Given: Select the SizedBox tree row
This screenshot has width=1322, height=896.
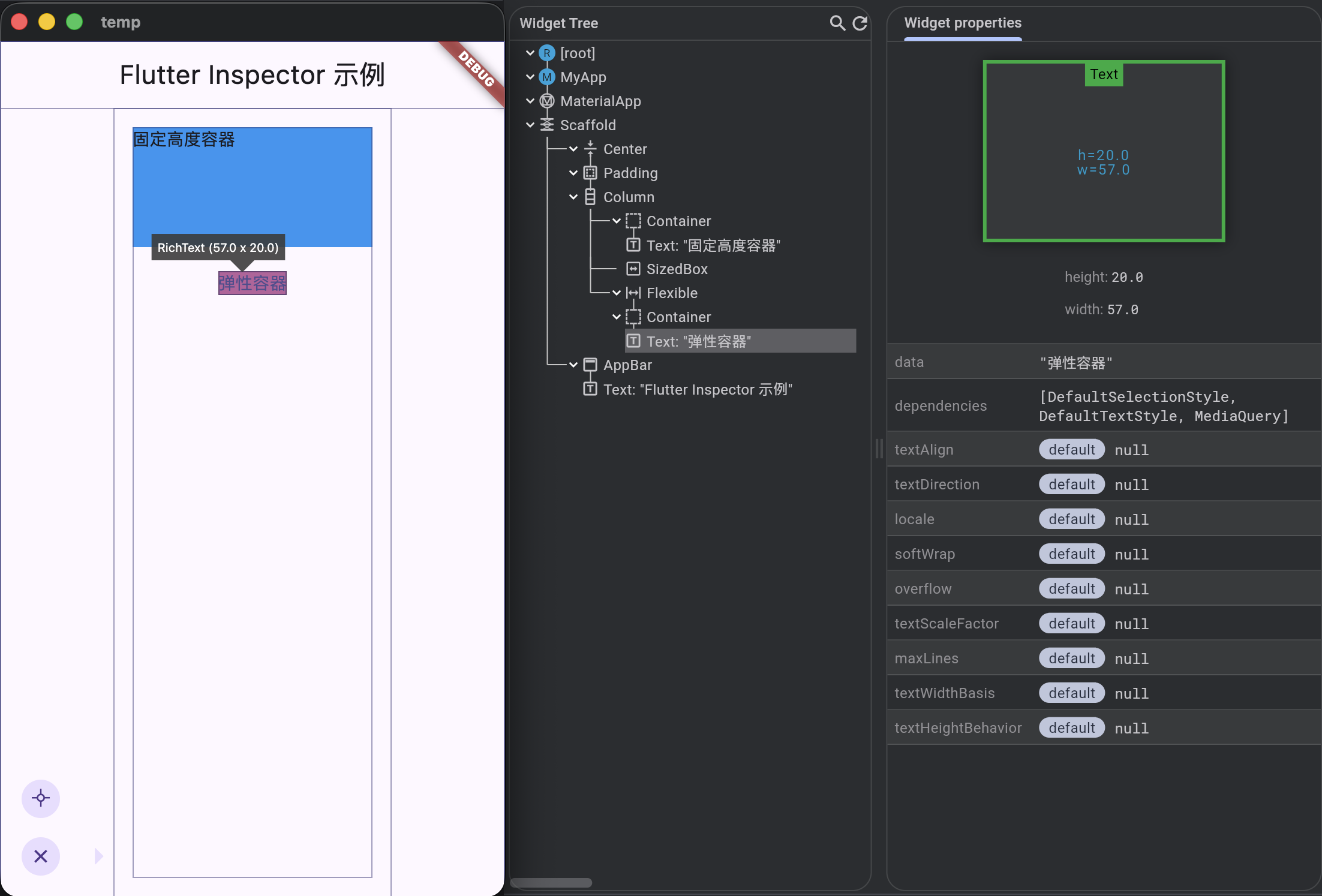Looking at the screenshot, I should (677, 269).
